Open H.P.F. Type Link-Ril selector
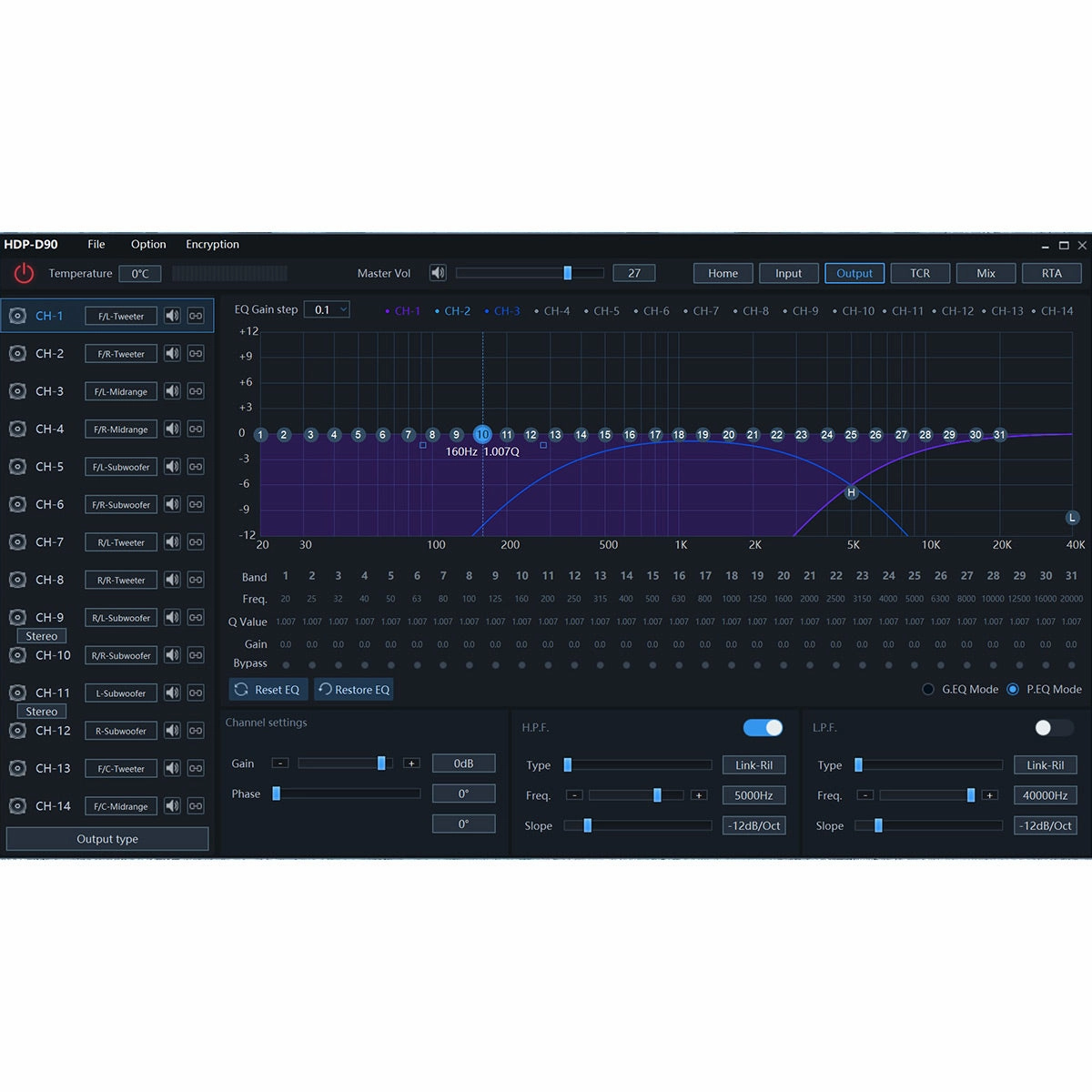The image size is (1092, 1092). (753, 765)
